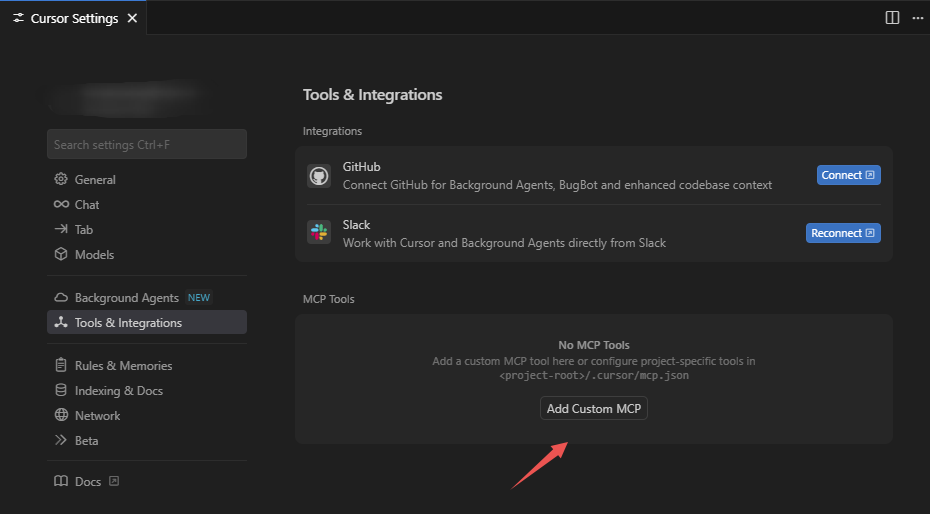
Task: Connect the GitHub integration
Action: 848,175
